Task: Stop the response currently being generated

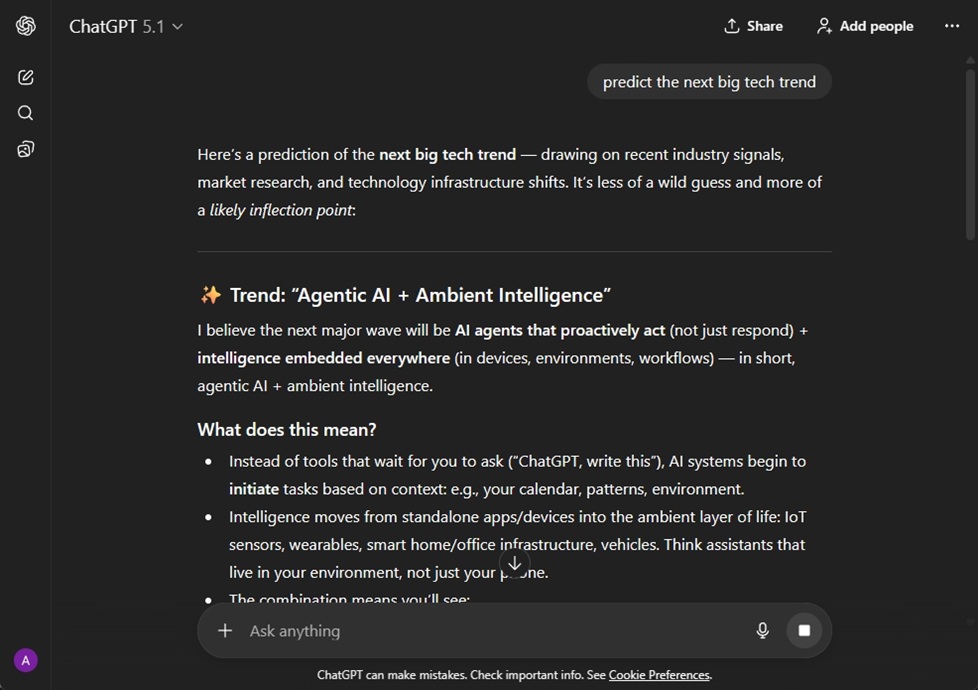Action: click(x=804, y=630)
